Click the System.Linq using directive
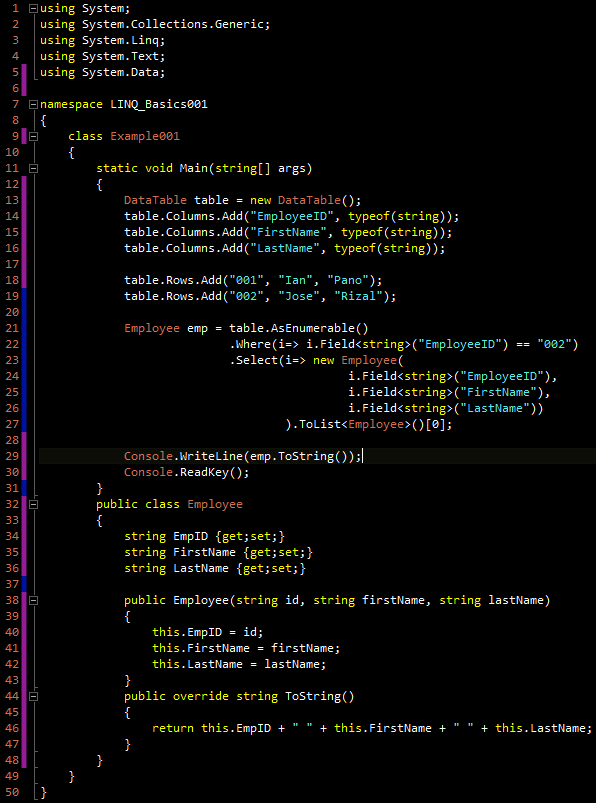The height and width of the screenshot is (803, 596). [103, 40]
